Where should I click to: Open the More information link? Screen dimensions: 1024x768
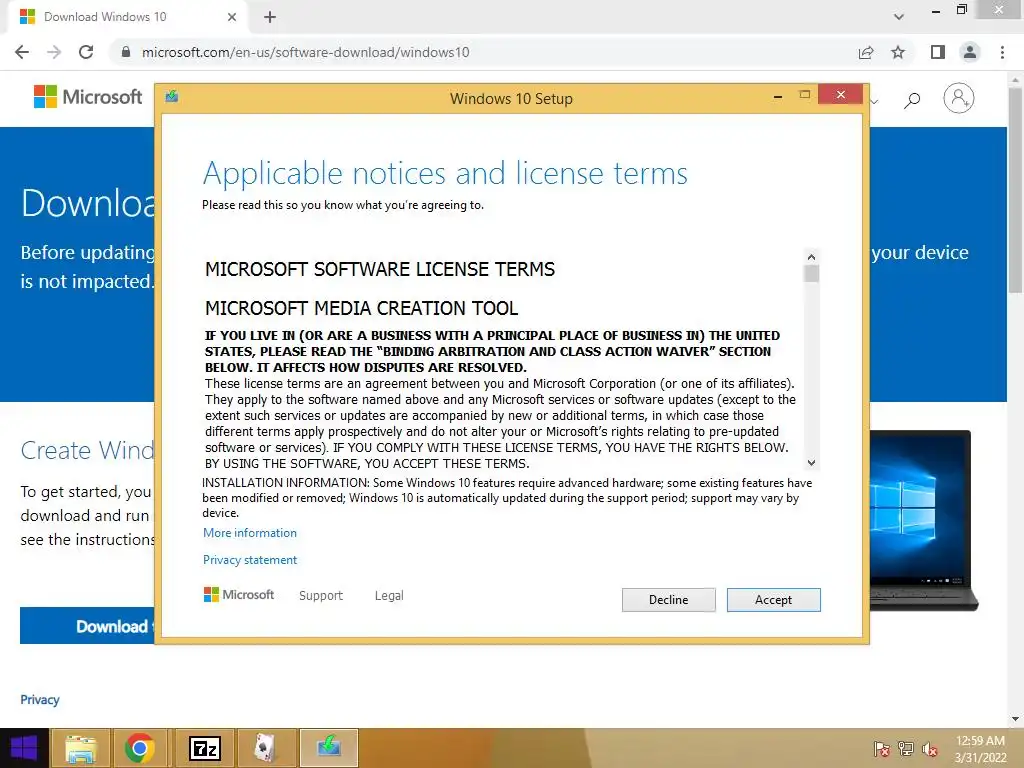[249, 533]
